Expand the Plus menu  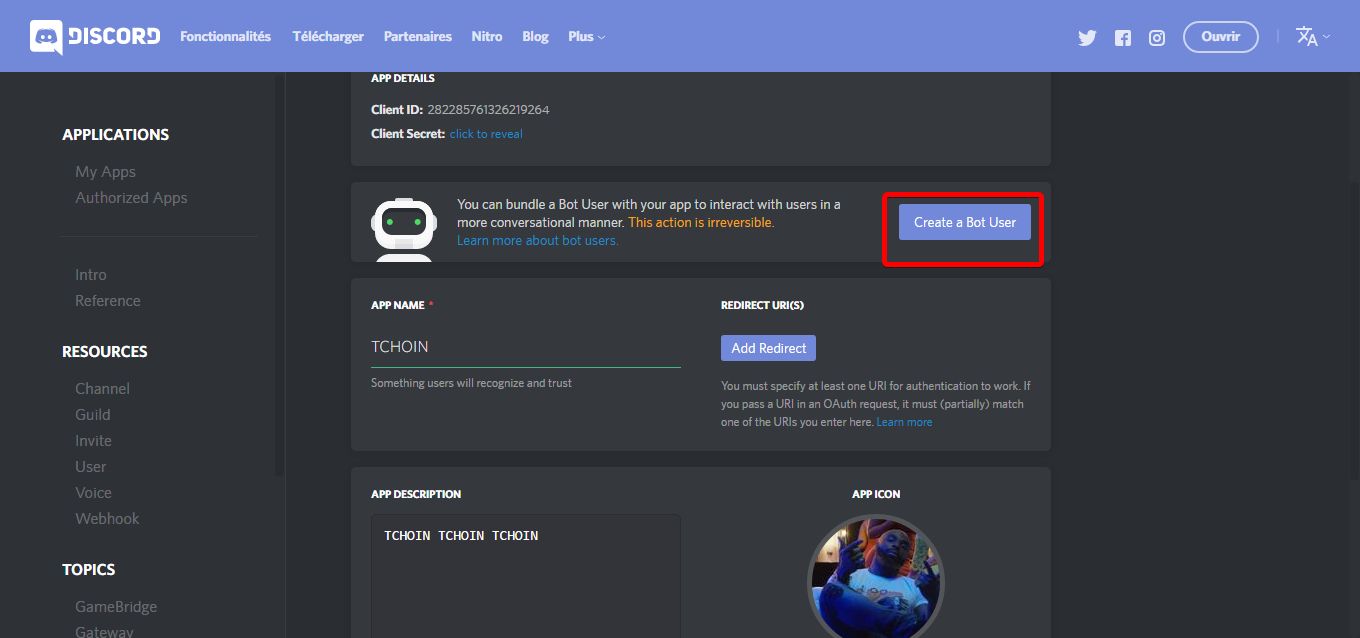coord(587,36)
